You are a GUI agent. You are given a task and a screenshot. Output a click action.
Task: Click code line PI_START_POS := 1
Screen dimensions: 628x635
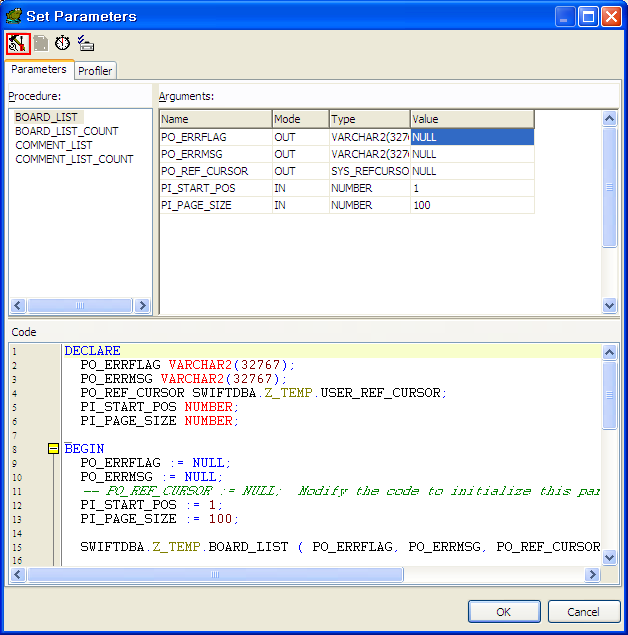pos(151,505)
